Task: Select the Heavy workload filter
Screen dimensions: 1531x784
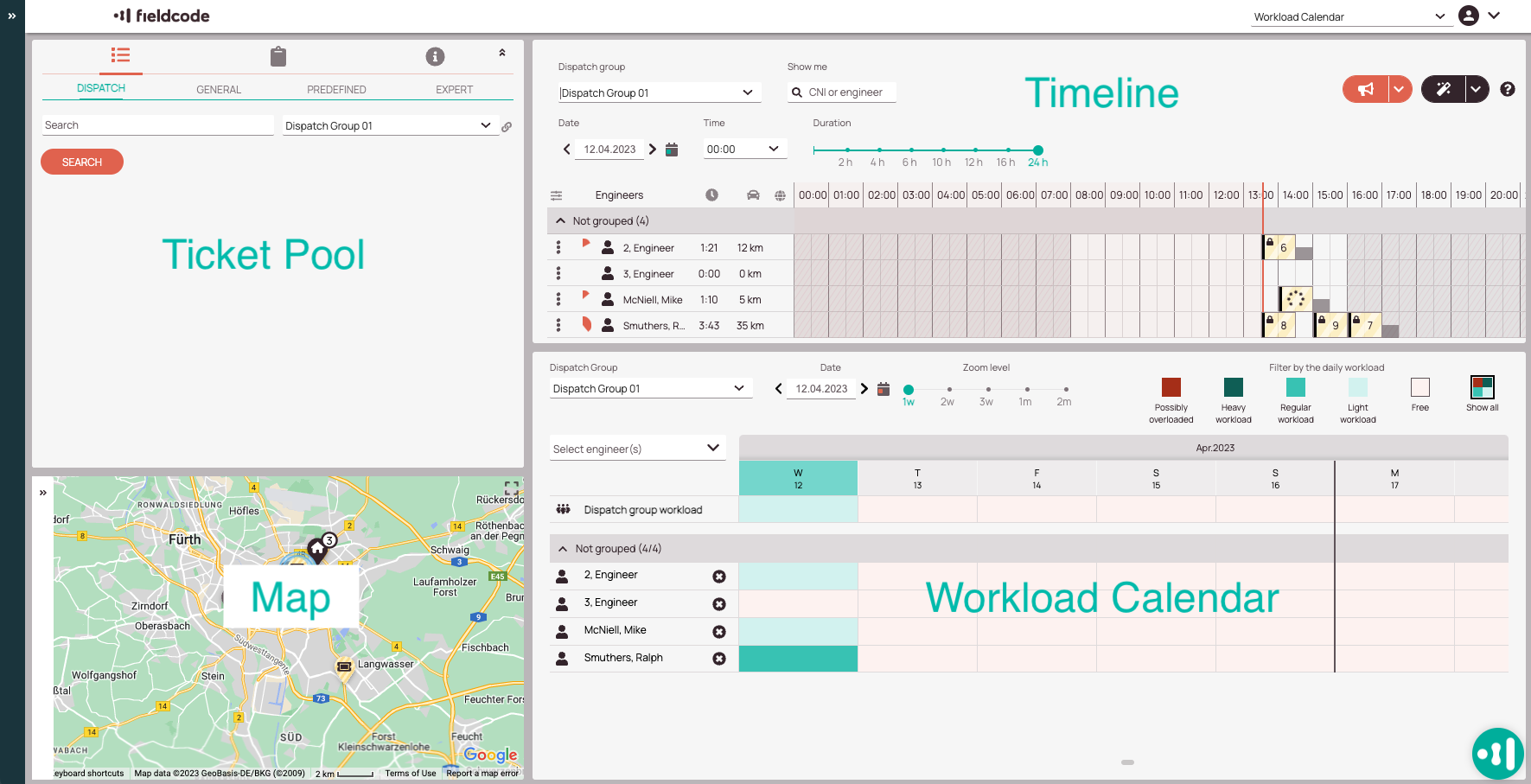Action: click(1233, 387)
